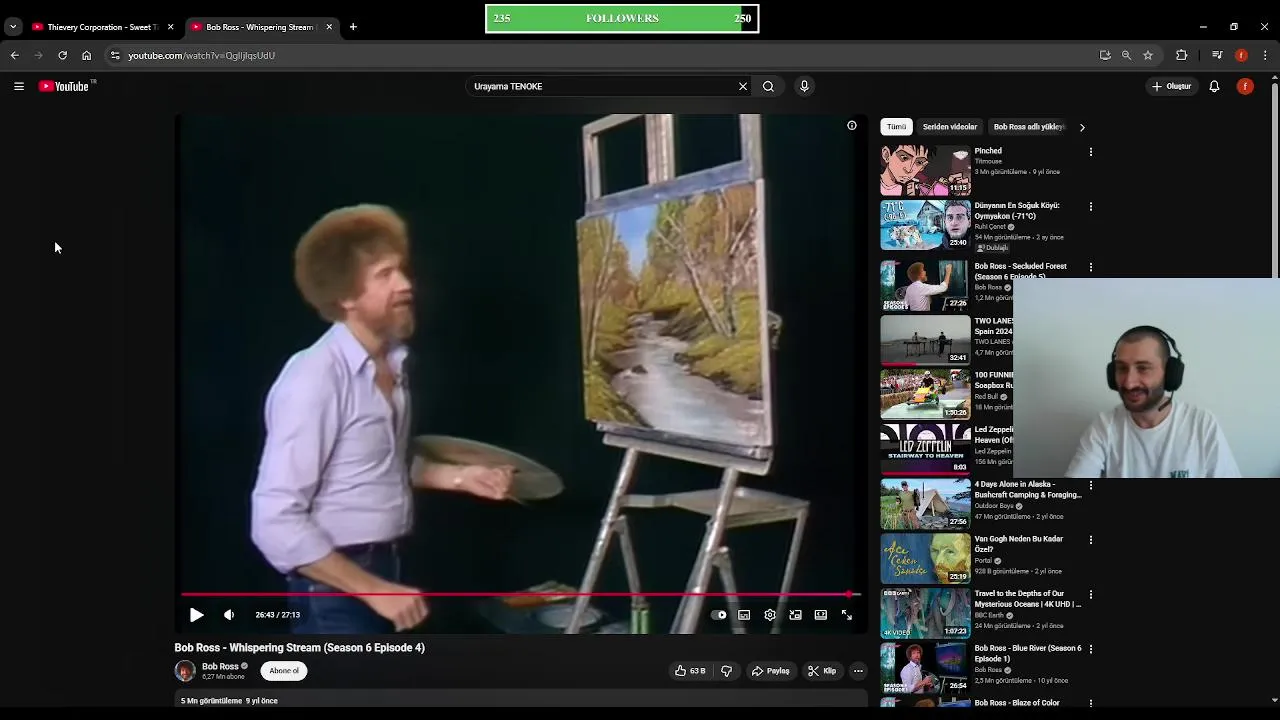
Task: Open YouTube notifications bell
Action: pyautogui.click(x=1214, y=86)
